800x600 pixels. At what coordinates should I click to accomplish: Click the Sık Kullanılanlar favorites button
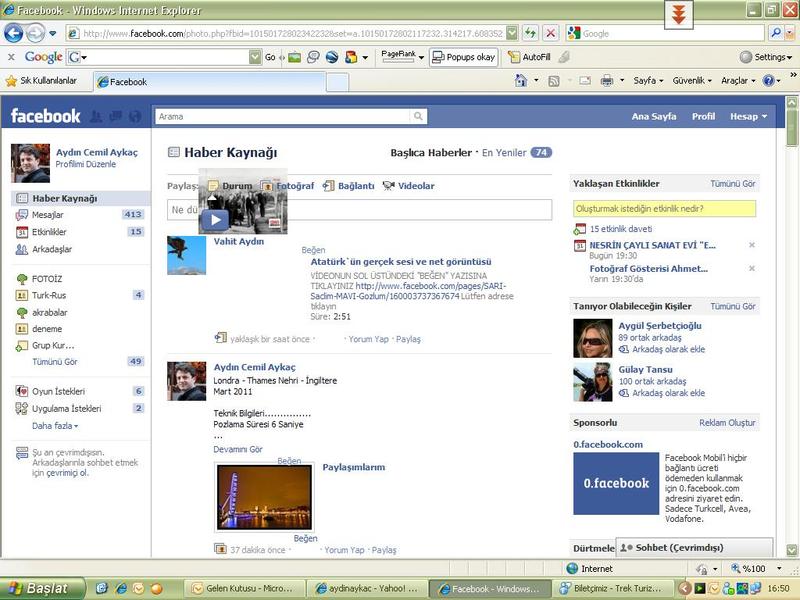click(41, 81)
